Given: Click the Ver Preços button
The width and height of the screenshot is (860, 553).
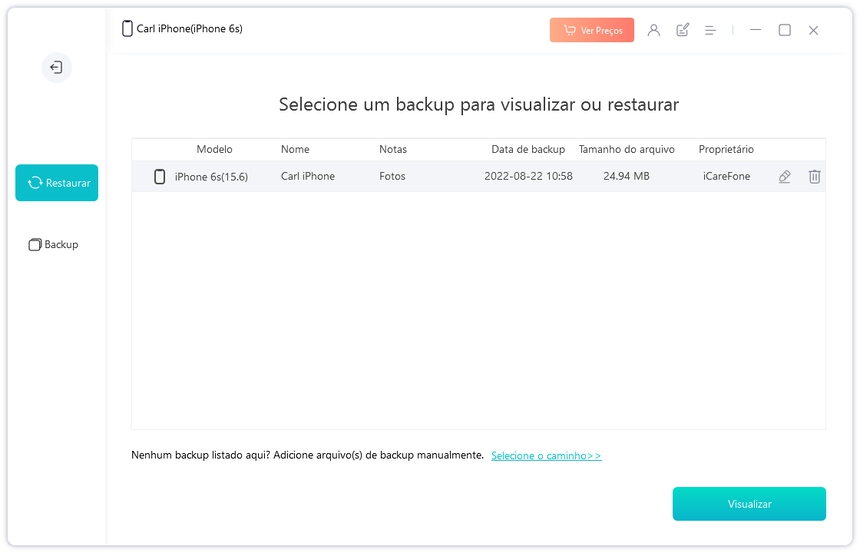Looking at the screenshot, I should [592, 30].
